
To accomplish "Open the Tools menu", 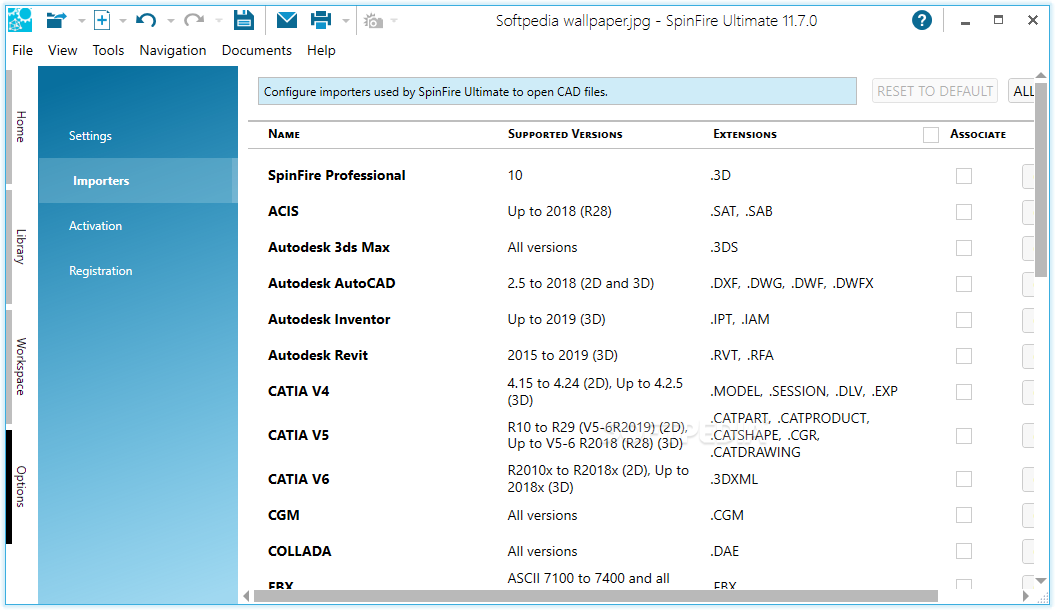I will [x=108, y=50].
